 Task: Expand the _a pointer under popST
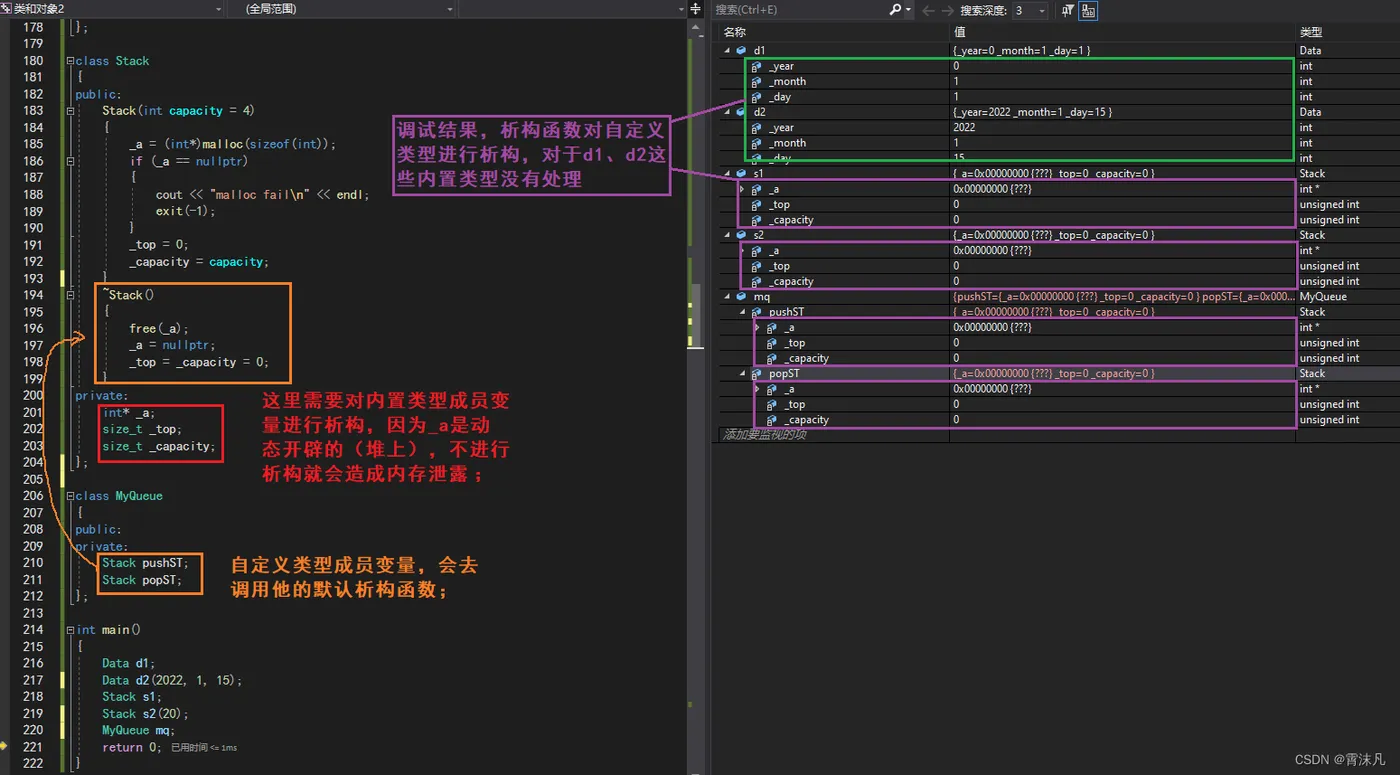point(758,389)
